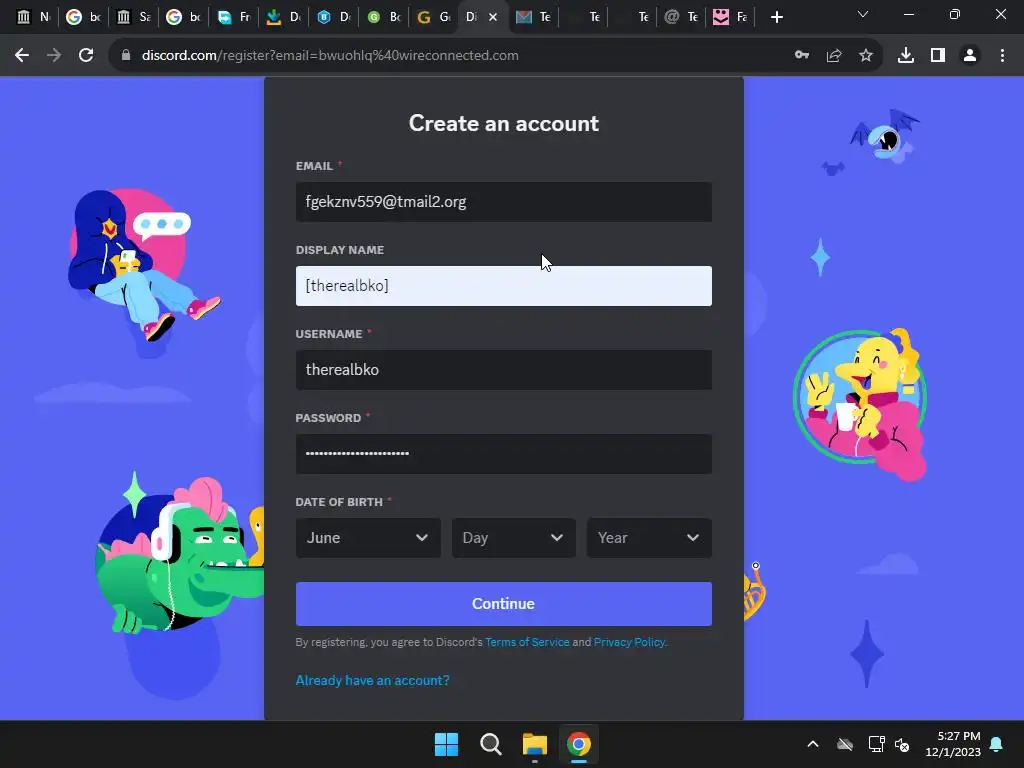Toggle the browser side panel

click(938, 56)
